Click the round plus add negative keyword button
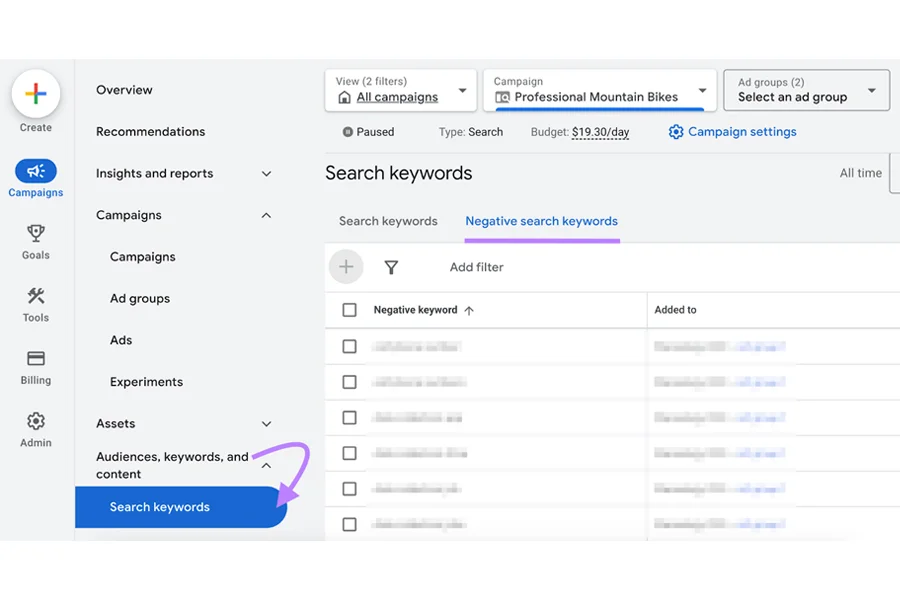The image size is (900, 600). coord(346,267)
